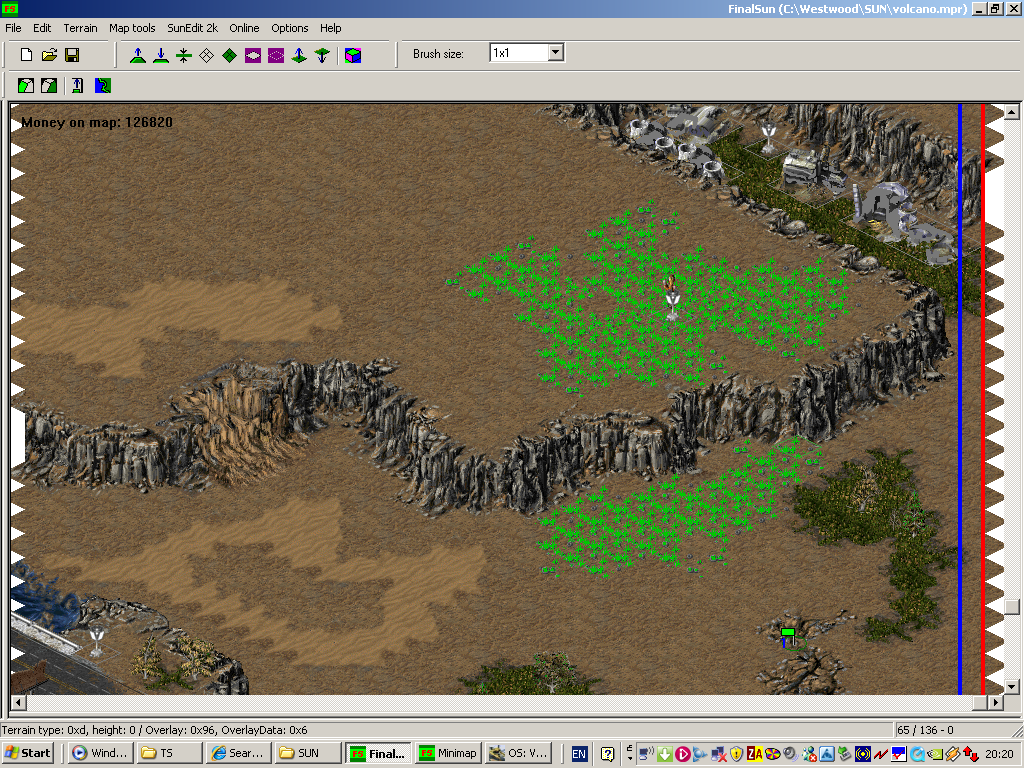Select the lower ground tool (blue down arrow)
The image size is (1024, 768).
pyautogui.click(x=161, y=56)
